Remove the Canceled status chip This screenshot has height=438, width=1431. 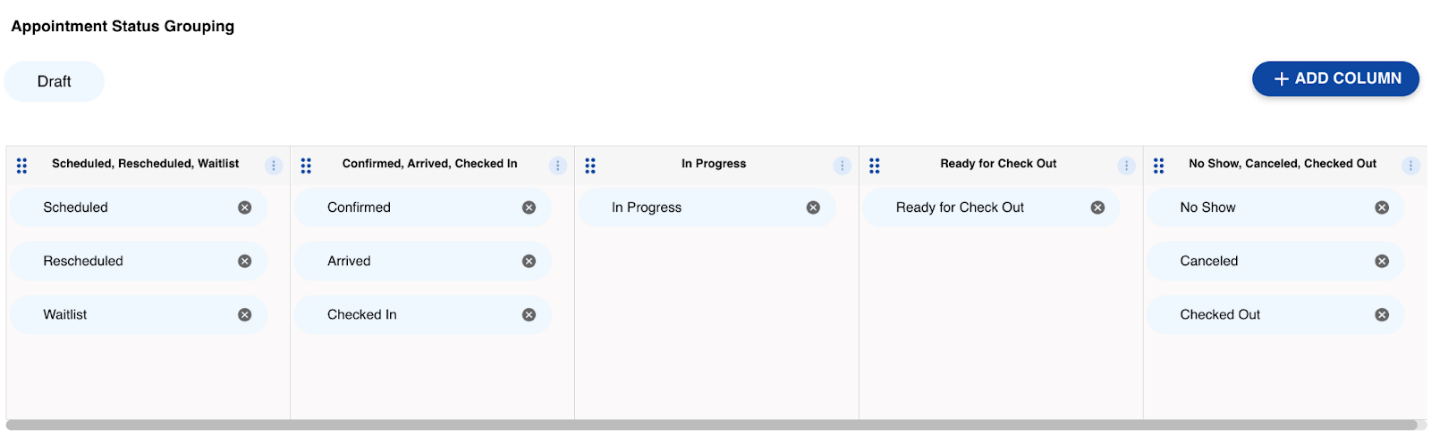click(x=1381, y=261)
